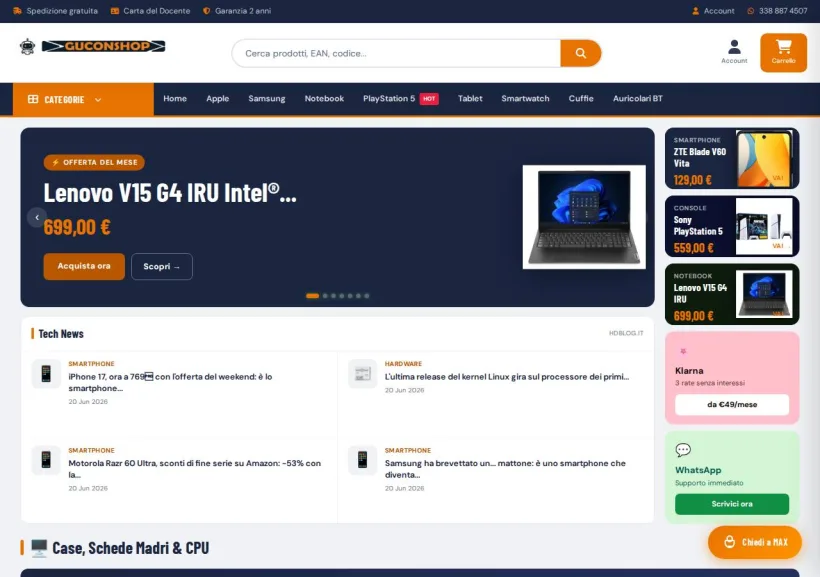The image size is (820, 577).
Task: Open the Tablet category
Action: [470, 98]
